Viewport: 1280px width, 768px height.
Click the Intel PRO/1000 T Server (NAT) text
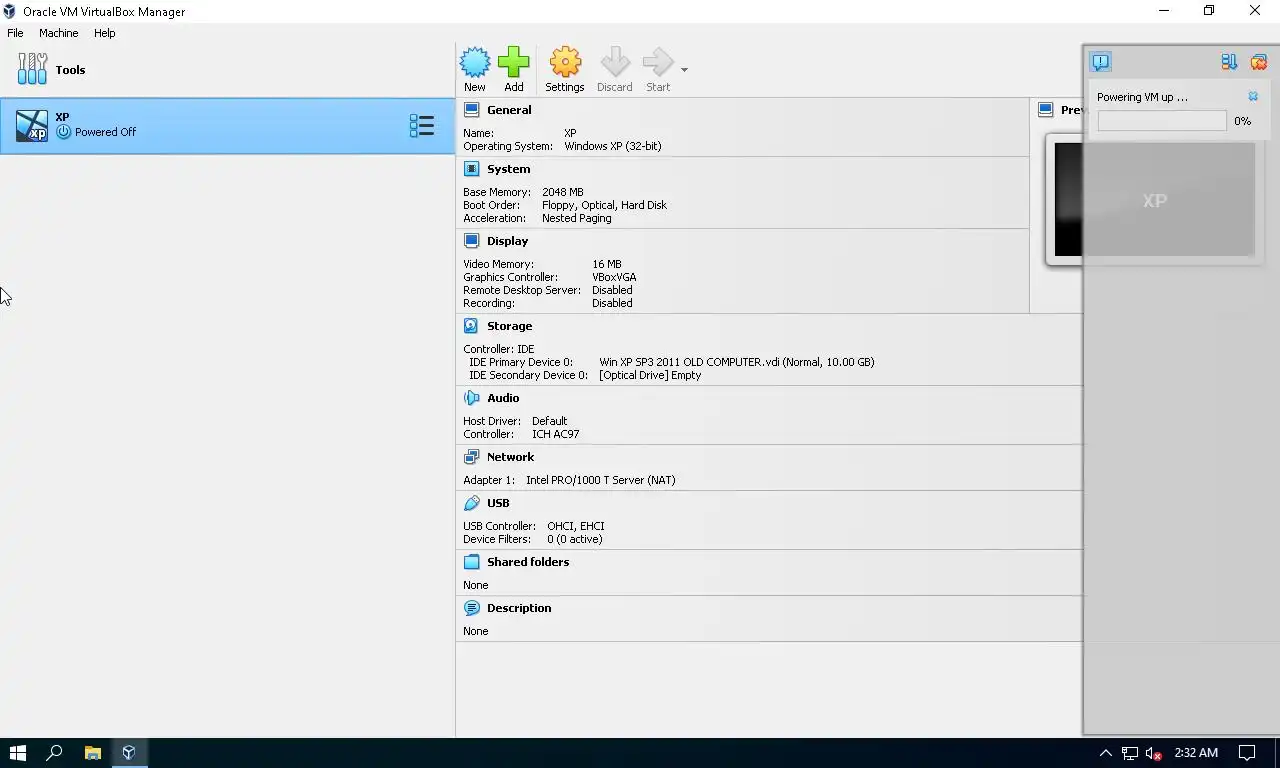coord(600,480)
